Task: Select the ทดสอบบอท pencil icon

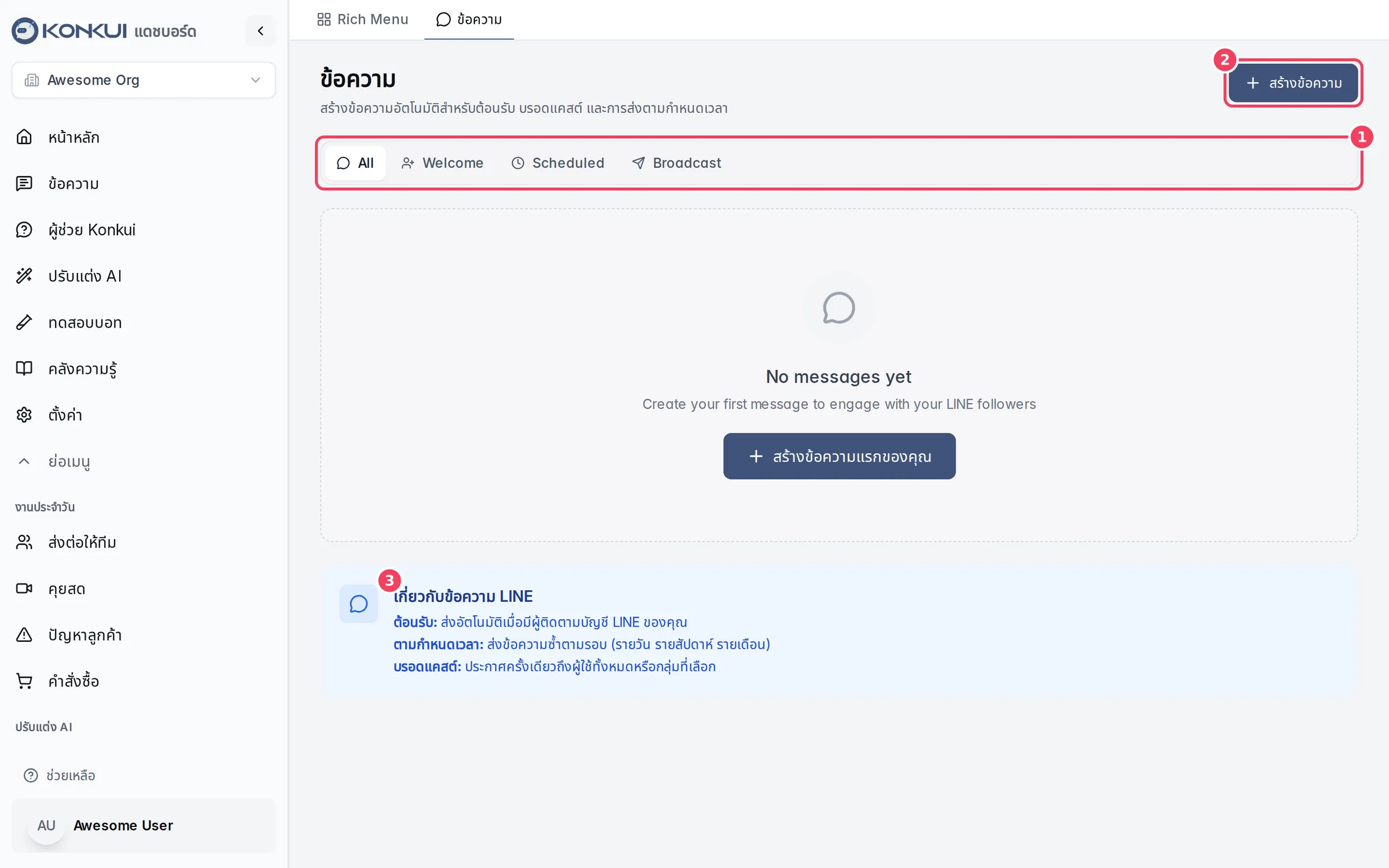Action: (24, 322)
